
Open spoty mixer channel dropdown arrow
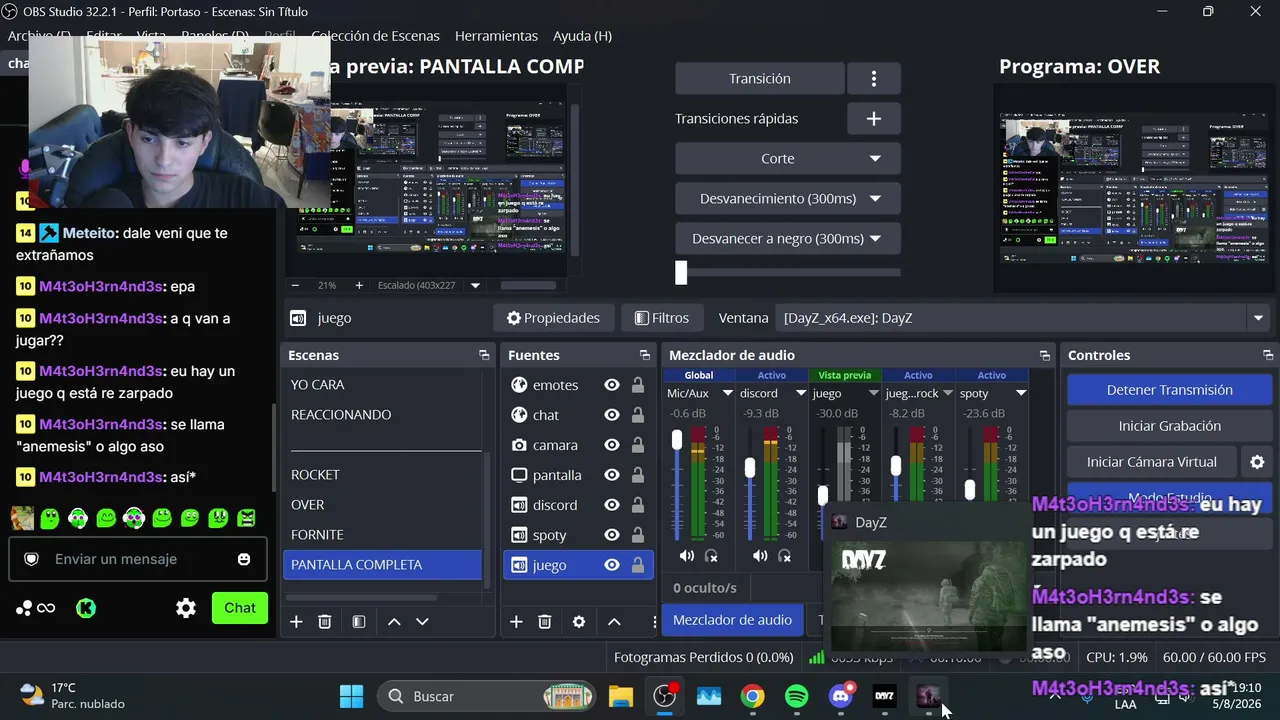[1021, 394]
